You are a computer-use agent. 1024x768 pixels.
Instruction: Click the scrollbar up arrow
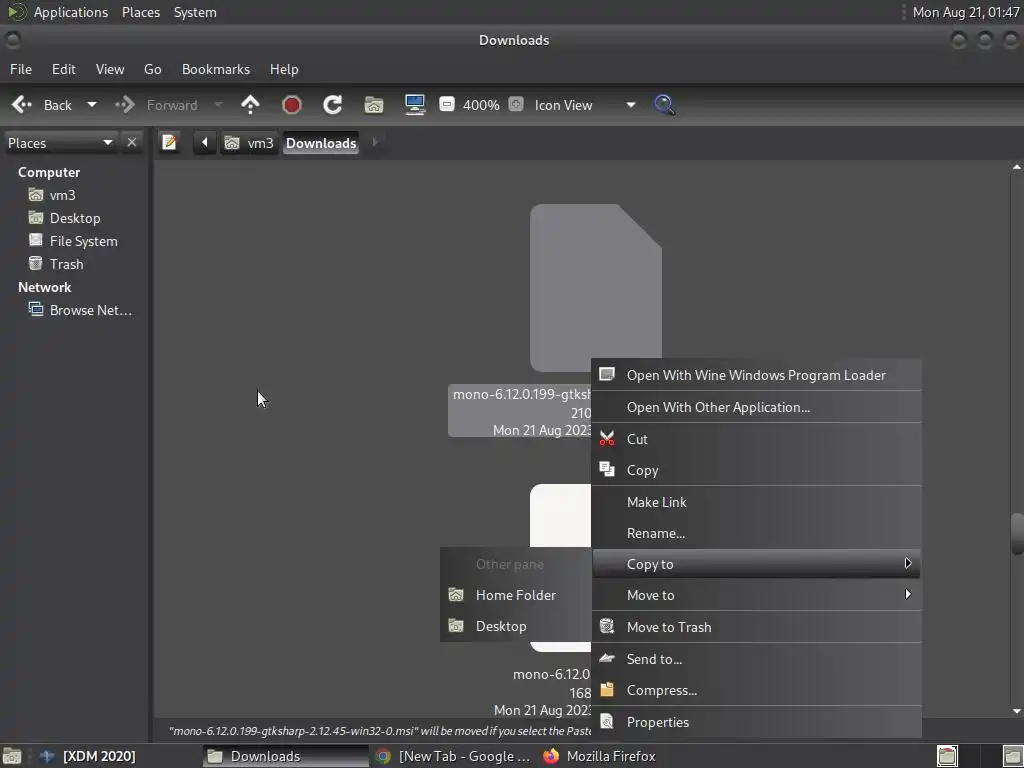point(1017,167)
